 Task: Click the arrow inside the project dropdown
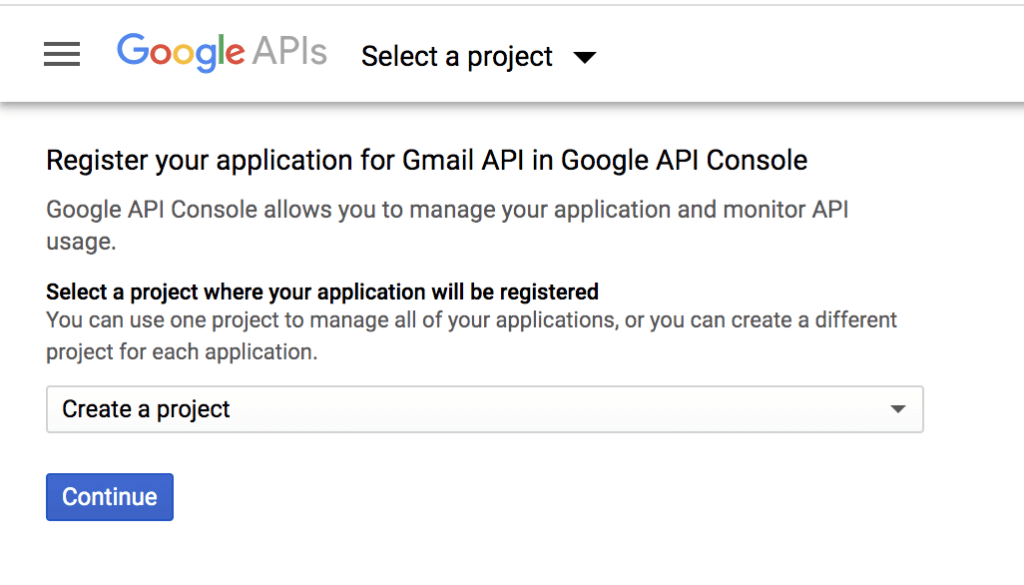point(898,409)
